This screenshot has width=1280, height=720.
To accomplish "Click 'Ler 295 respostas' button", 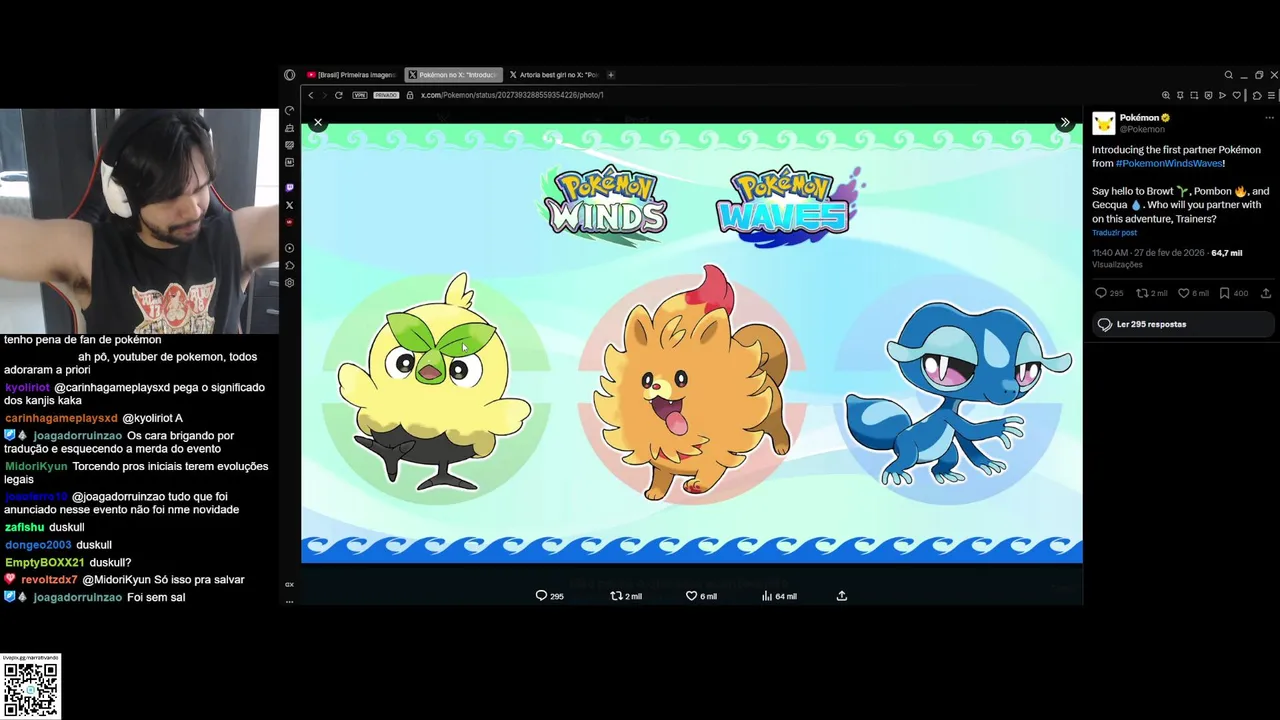I will (x=1182, y=324).
